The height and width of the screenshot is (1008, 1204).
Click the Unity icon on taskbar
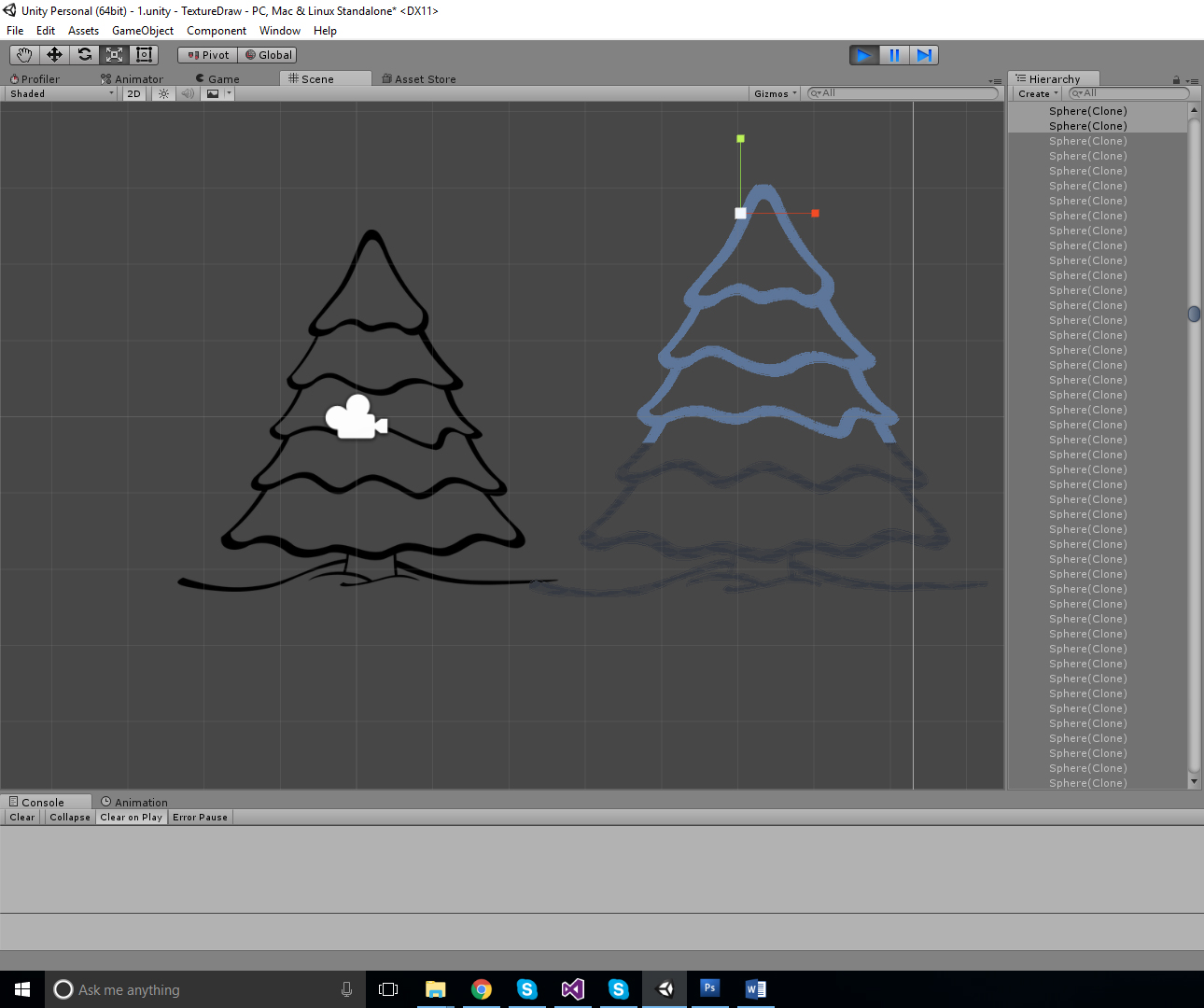coord(665,989)
